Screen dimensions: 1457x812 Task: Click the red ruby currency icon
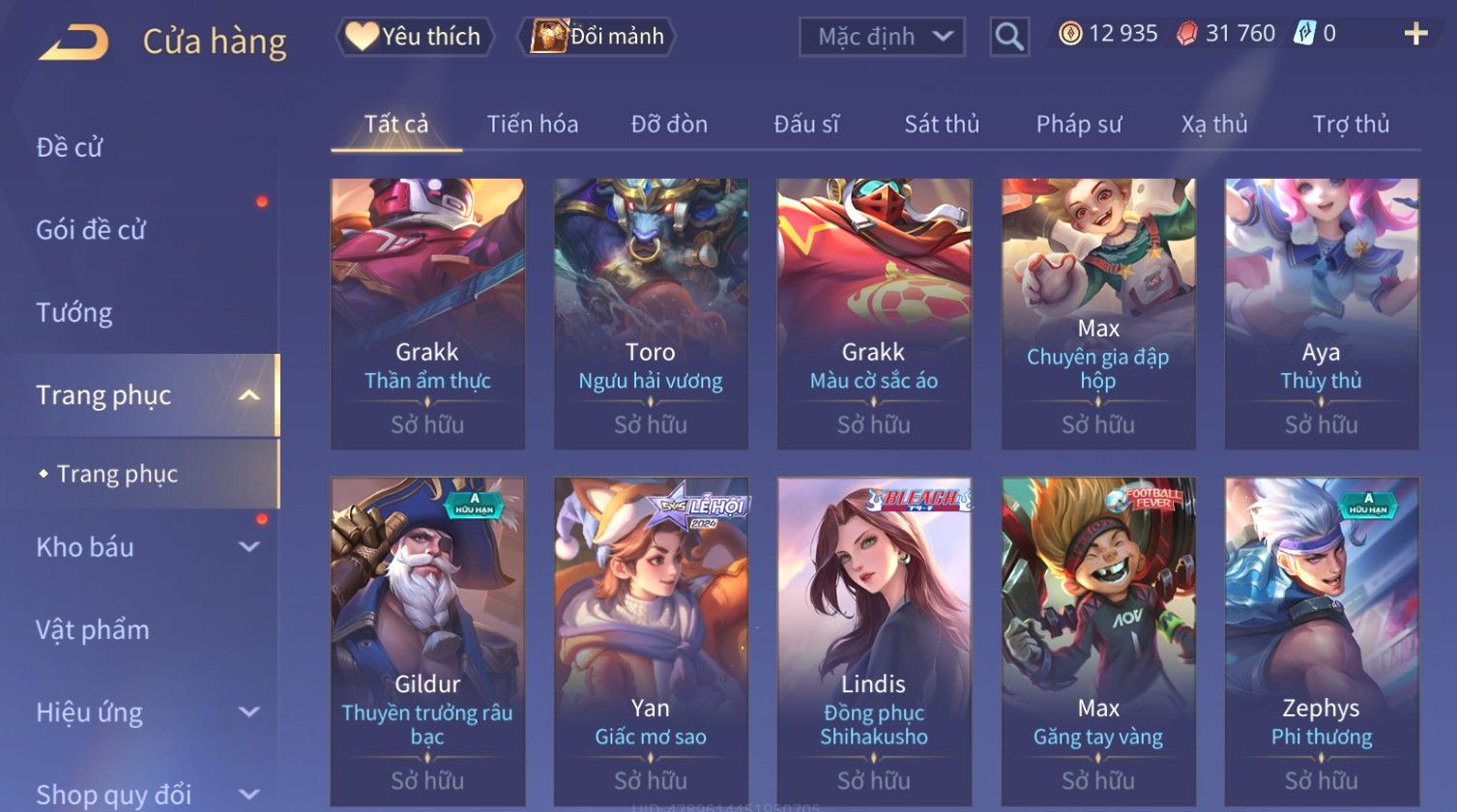click(x=1186, y=34)
